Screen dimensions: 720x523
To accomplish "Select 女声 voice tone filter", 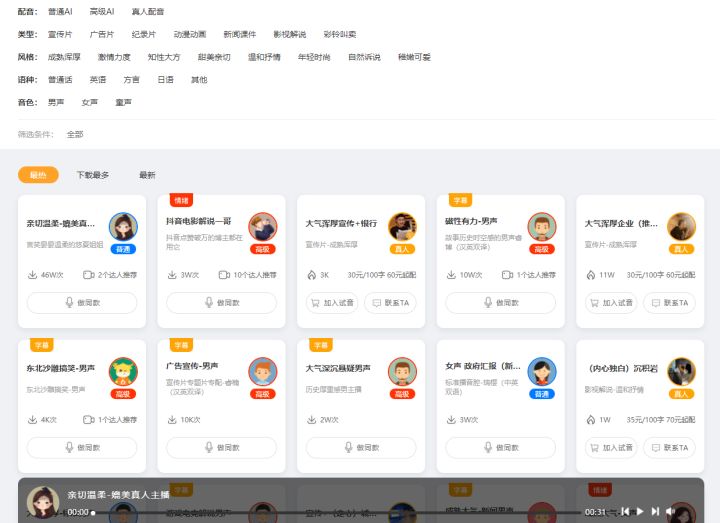I will tap(90, 102).
